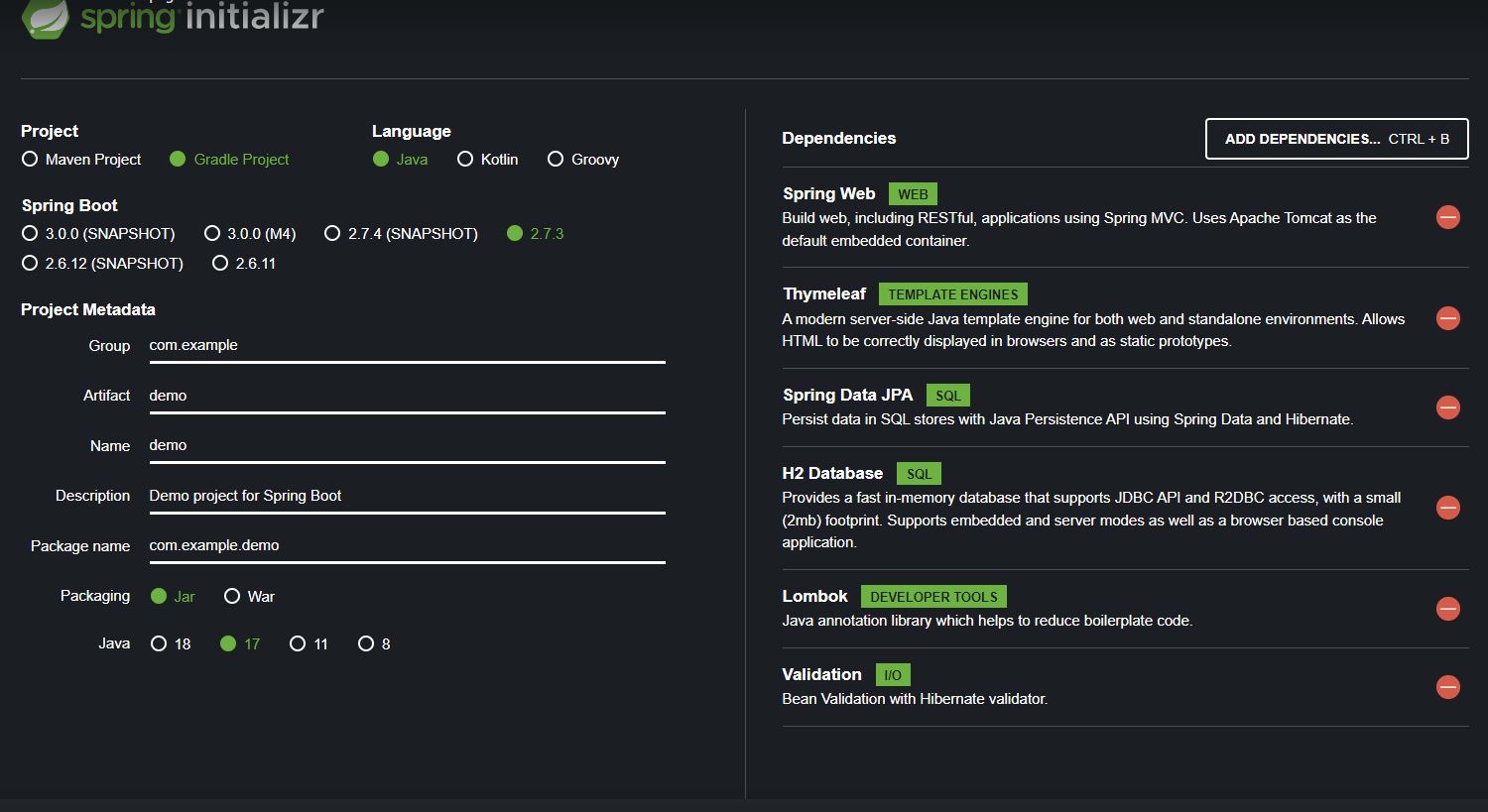
Task: Click the TEMPLATE ENGINES tag
Action: tap(953, 294)
